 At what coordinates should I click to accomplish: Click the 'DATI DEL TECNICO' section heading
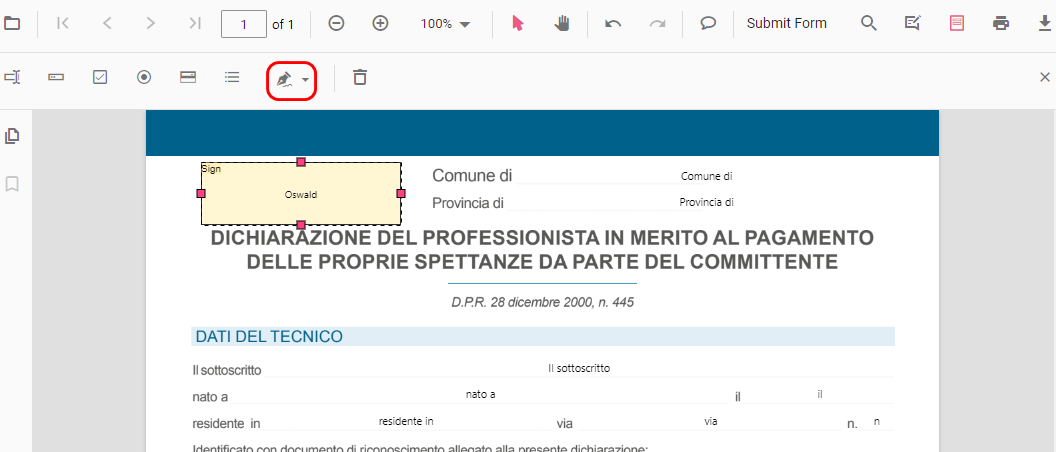pos(269,336)
